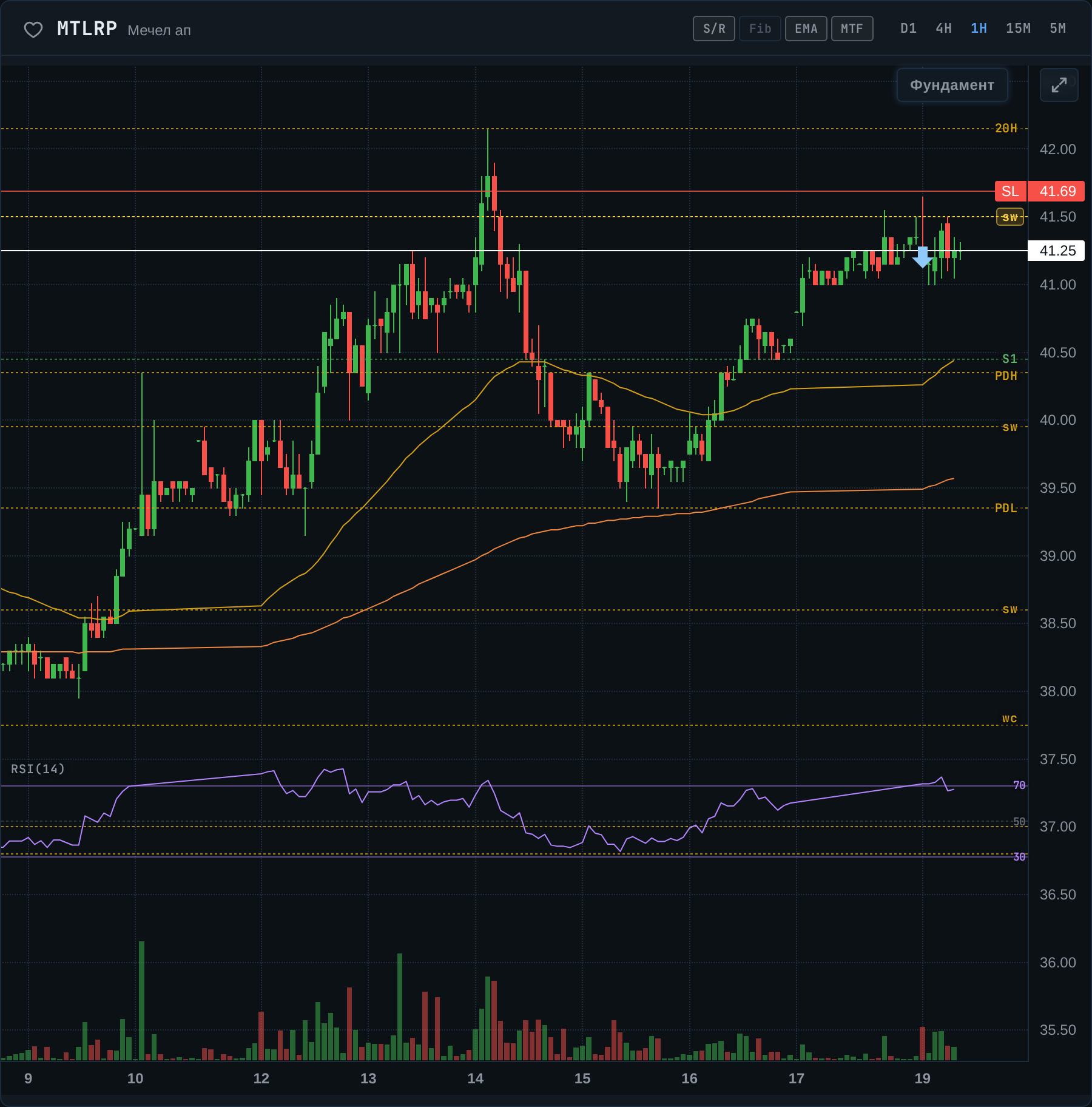
Task: Open the Фундамент panel
Action: [952, 85]
